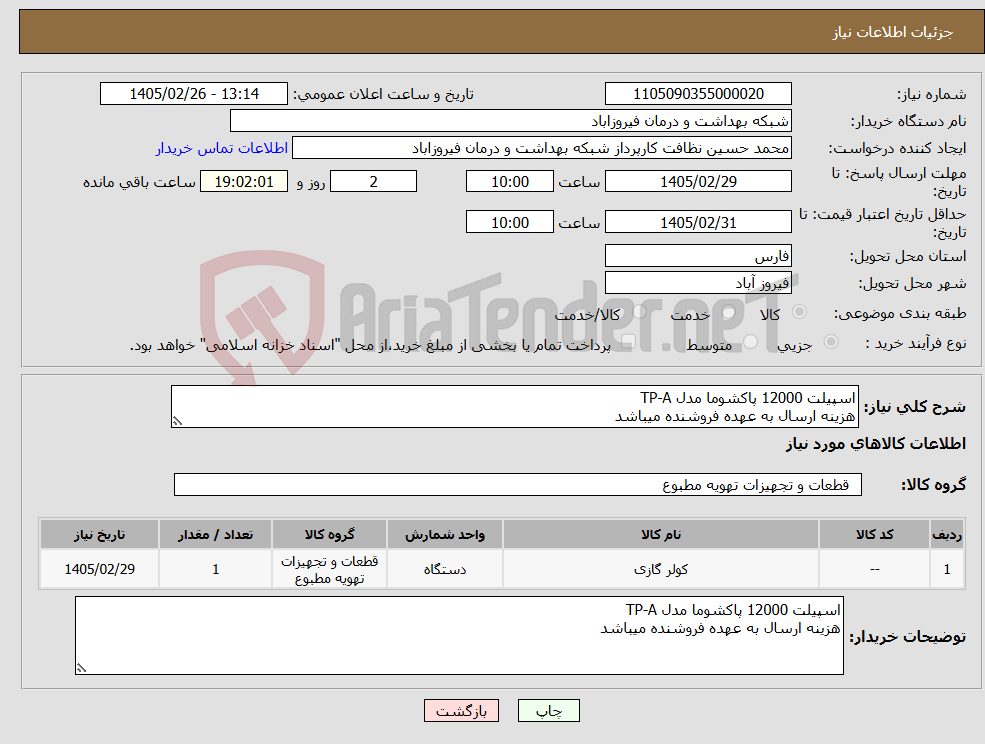Click the بازگشت (back) button
985x744 pixels.
(x=461, y=711)
